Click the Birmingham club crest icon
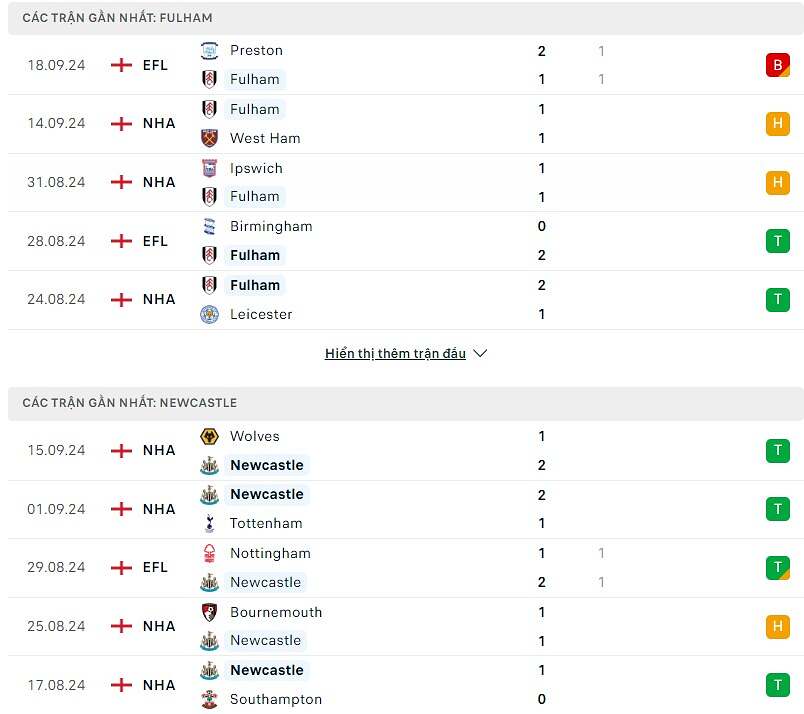 [x=209, y=226]
